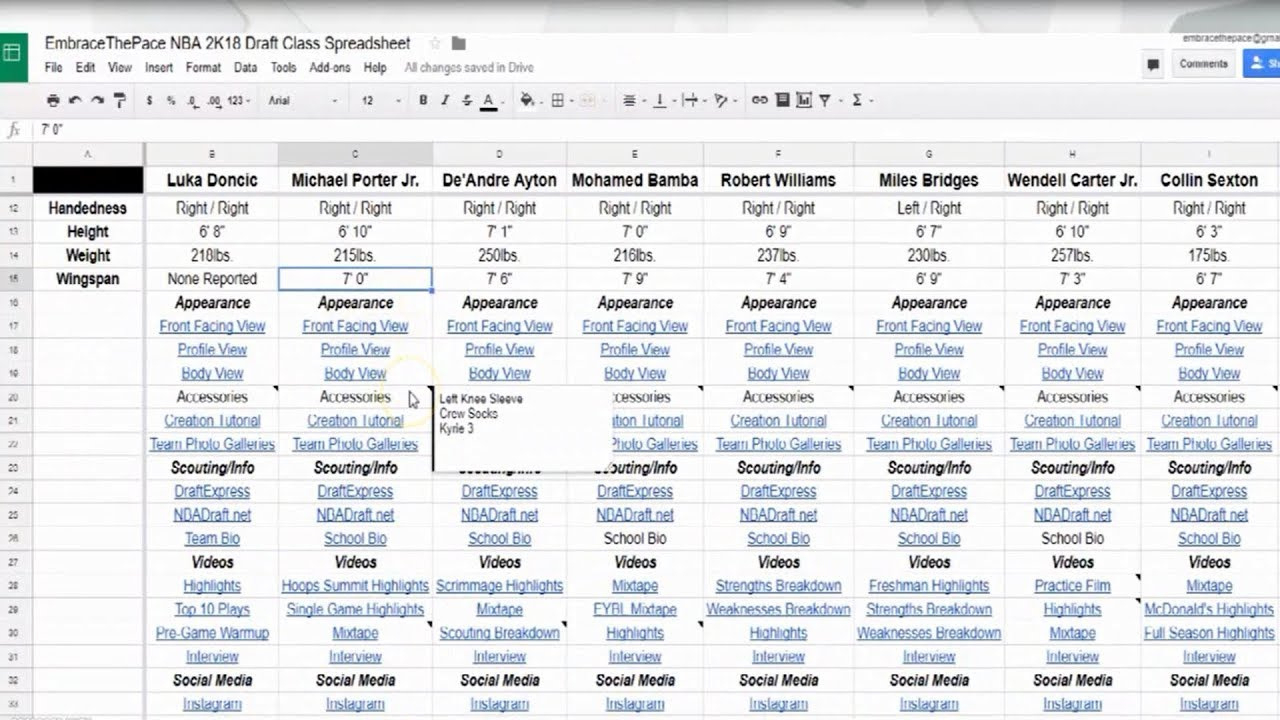Select the De'Andre Ayton header cell
Viewport: 1280px width, 720px height.
[500, 180]
